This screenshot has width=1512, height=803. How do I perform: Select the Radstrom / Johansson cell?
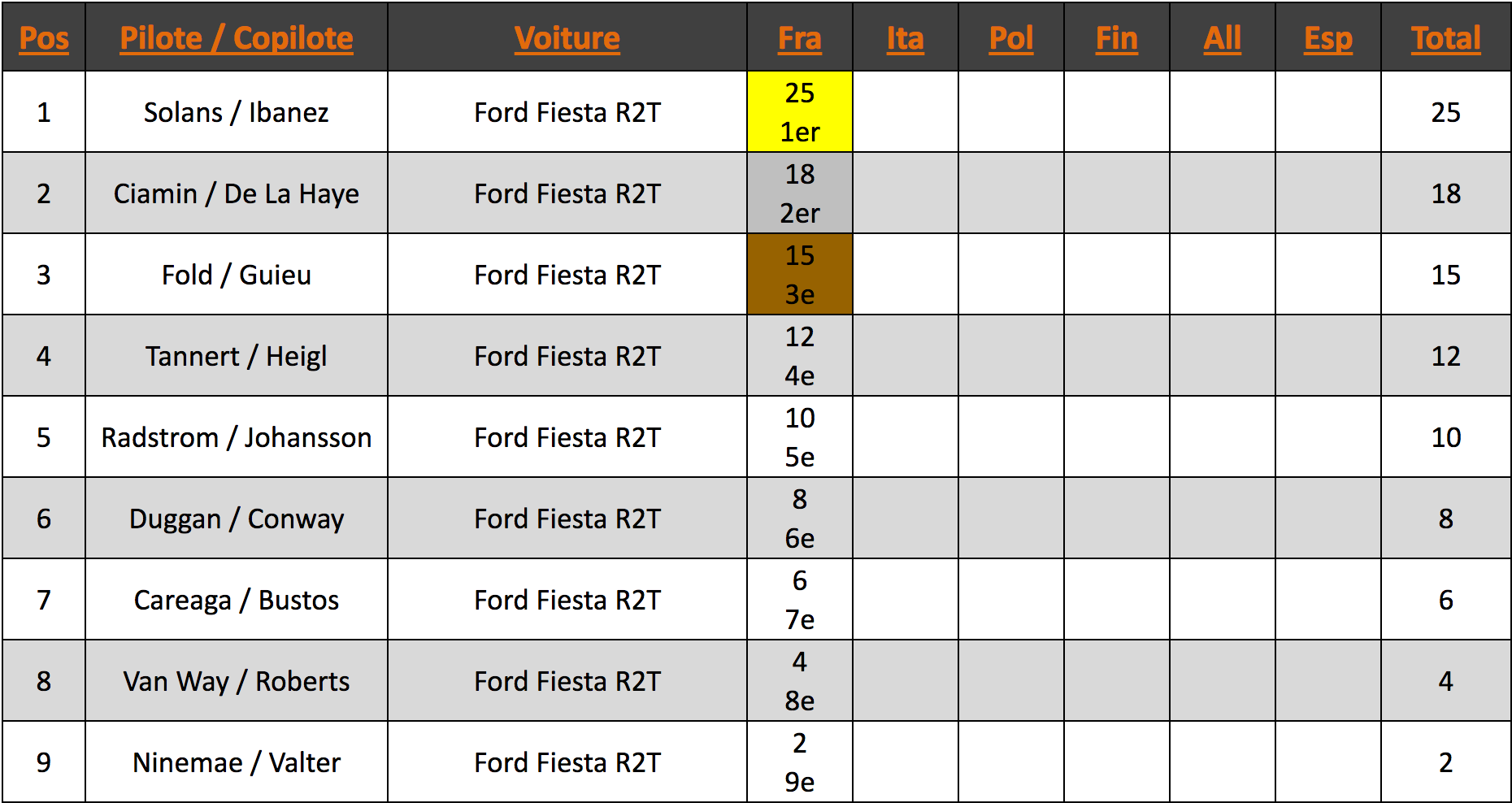pyautogui.click(x=237, y=437)
